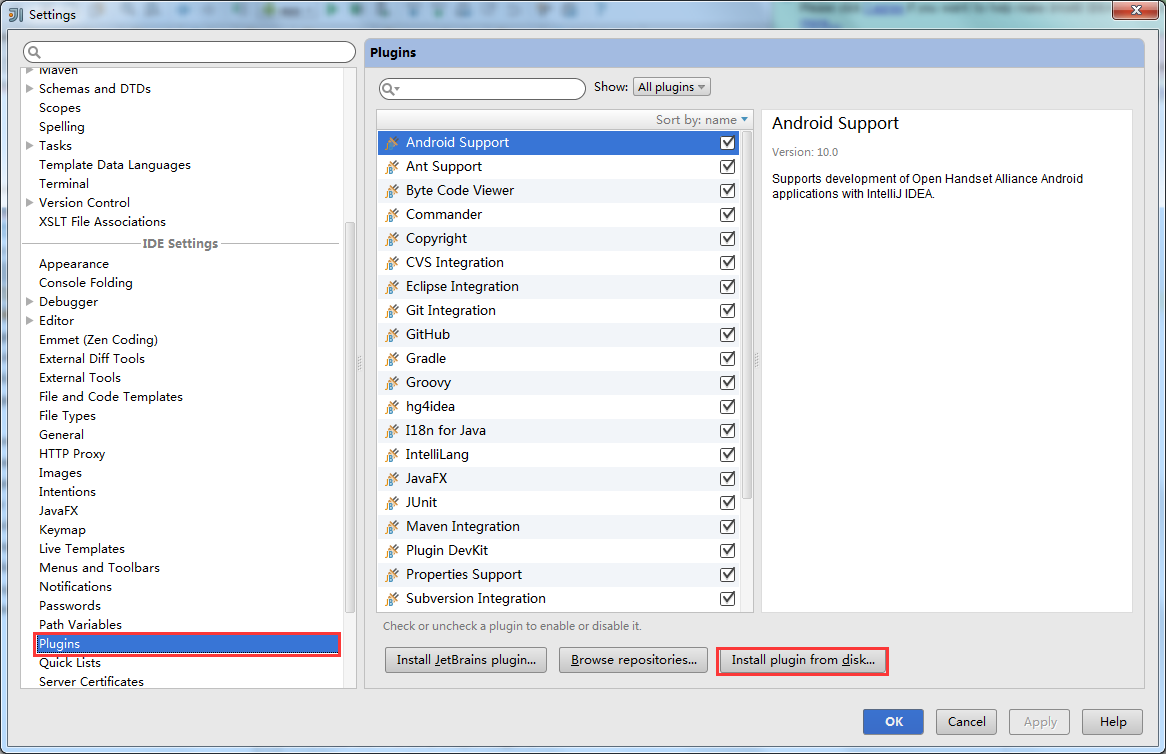The image size is (1166, 754).
Task: Click the Eclipse Integration plugin icon
Action: 392,287
